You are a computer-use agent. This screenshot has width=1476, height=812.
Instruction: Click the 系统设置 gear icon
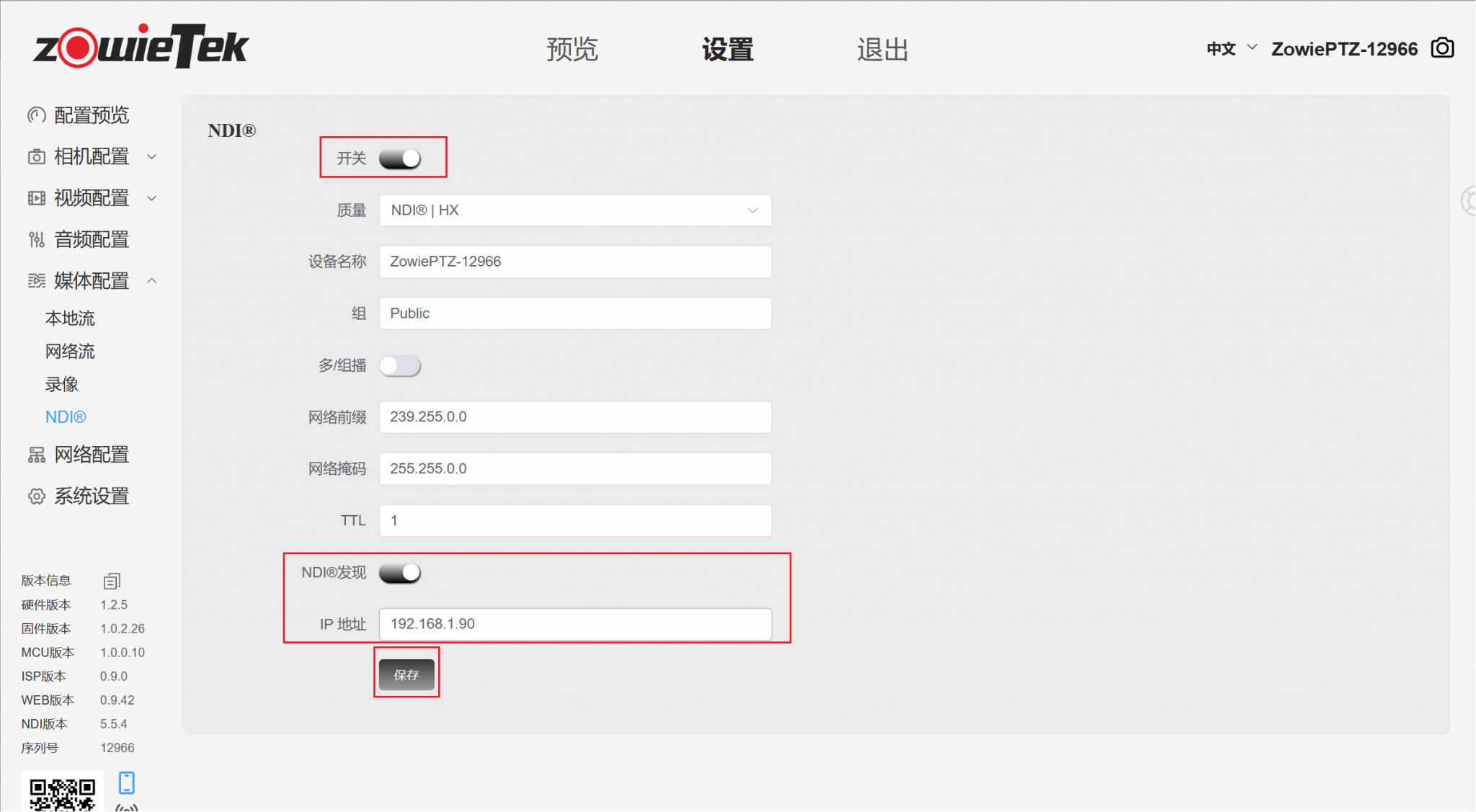click(36, 496)
